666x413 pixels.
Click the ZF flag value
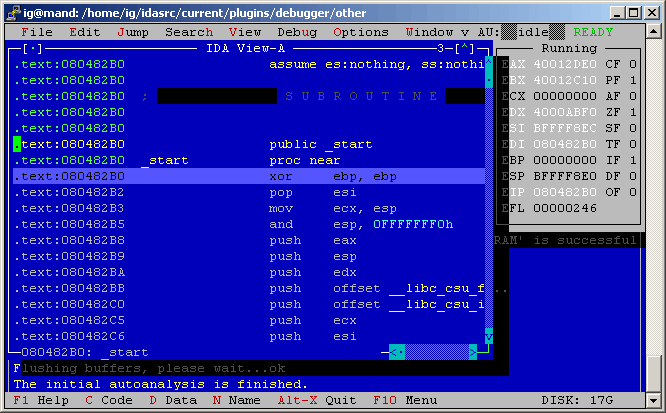click(x=633, y=113)
